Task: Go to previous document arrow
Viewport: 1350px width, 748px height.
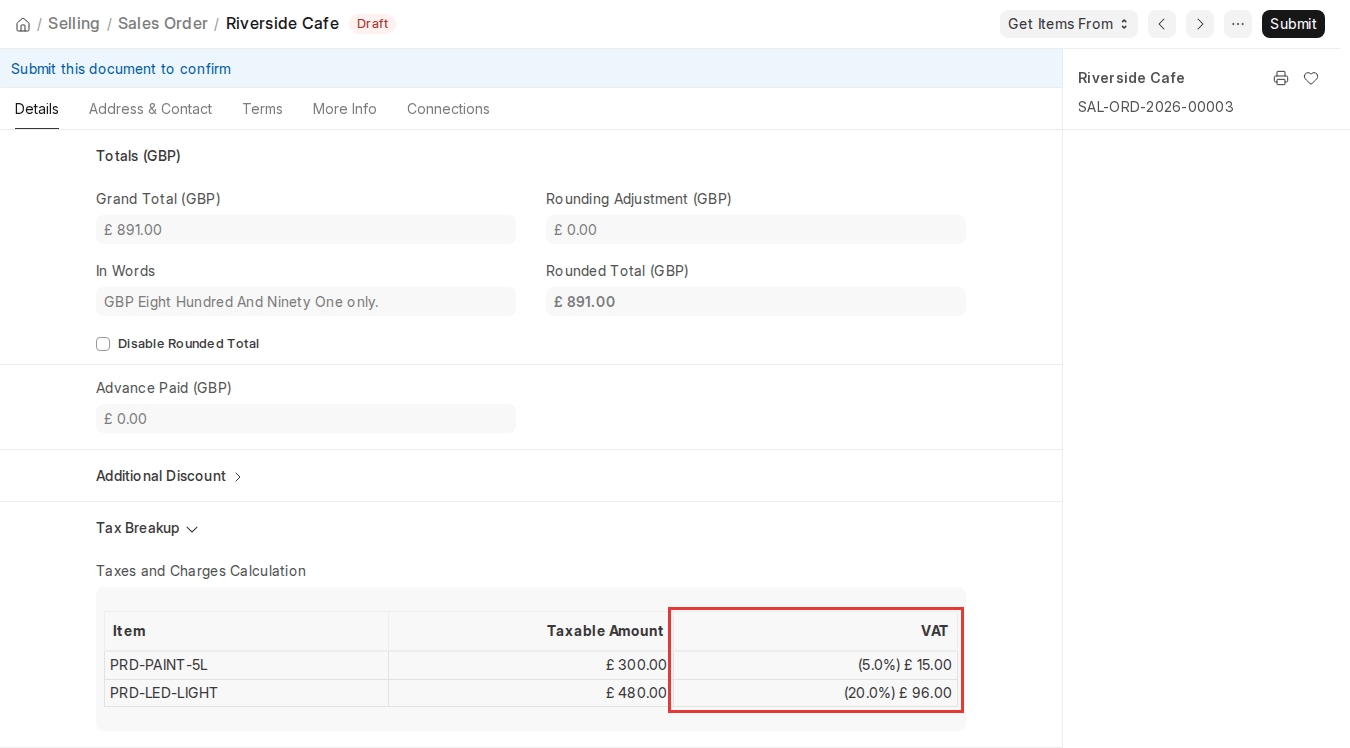Action: click(1162, 24)
